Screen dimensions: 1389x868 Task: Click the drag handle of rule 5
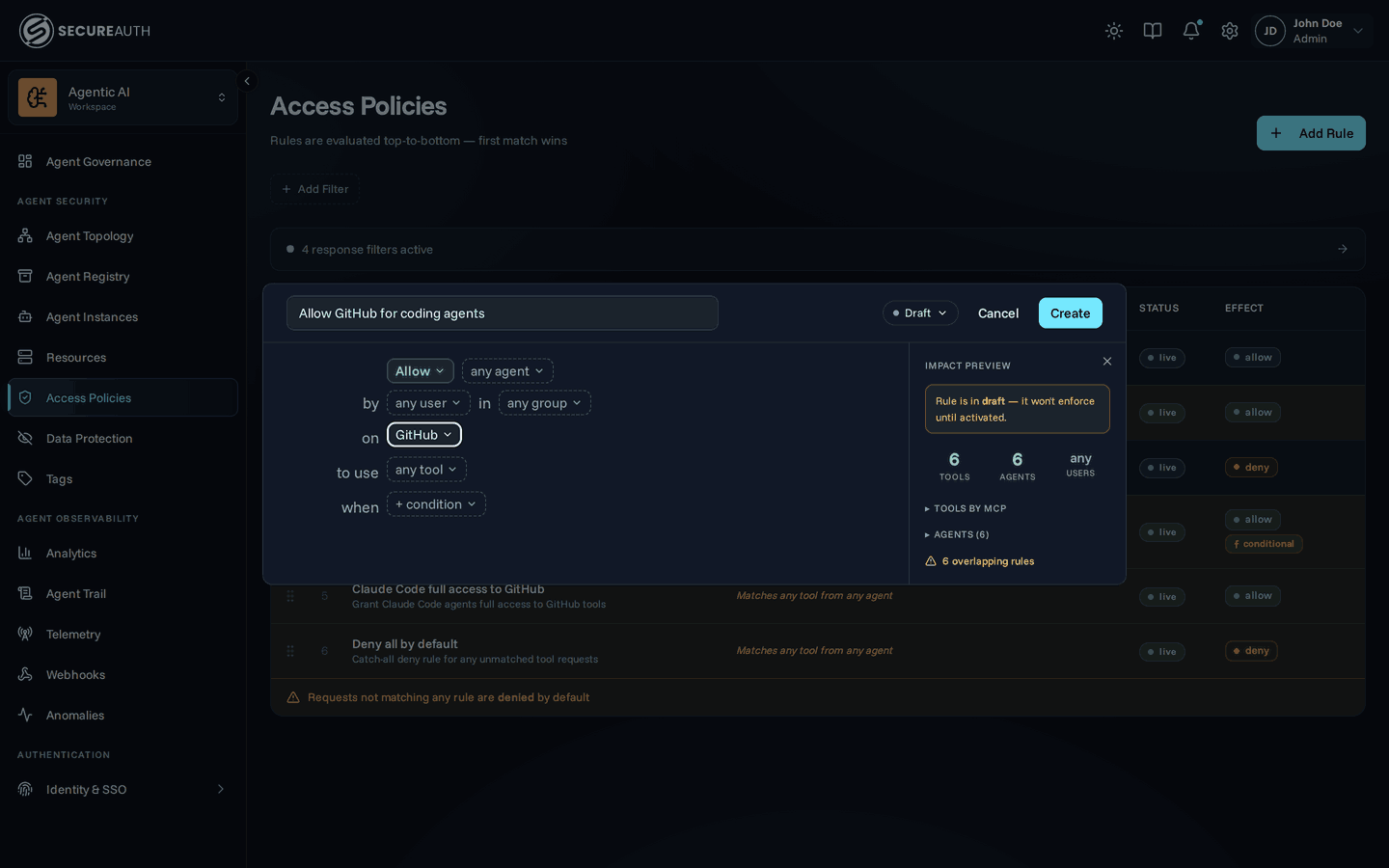coord(290,596)
